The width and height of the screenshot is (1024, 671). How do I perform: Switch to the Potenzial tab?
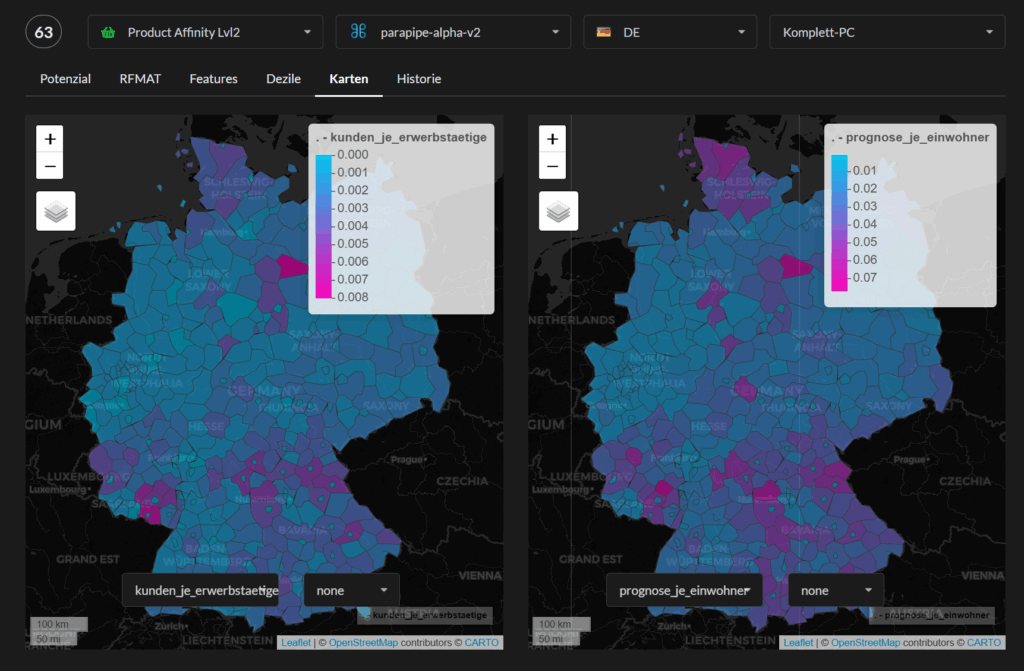pyautogui.click(x=65, y=79)
